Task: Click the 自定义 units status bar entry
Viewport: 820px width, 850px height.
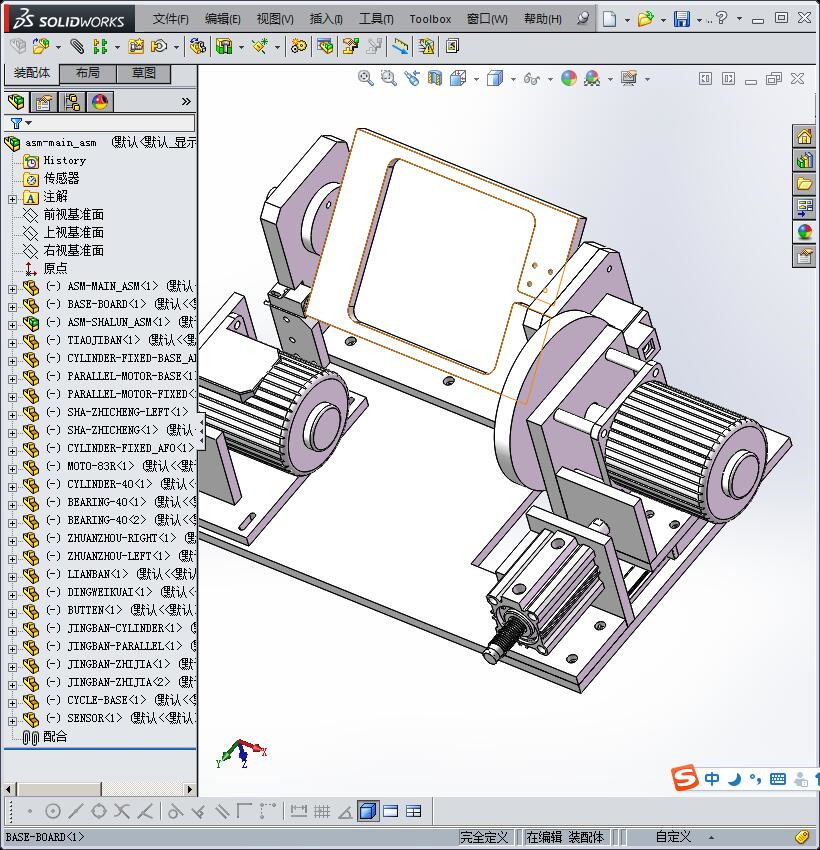Action: 674,837
